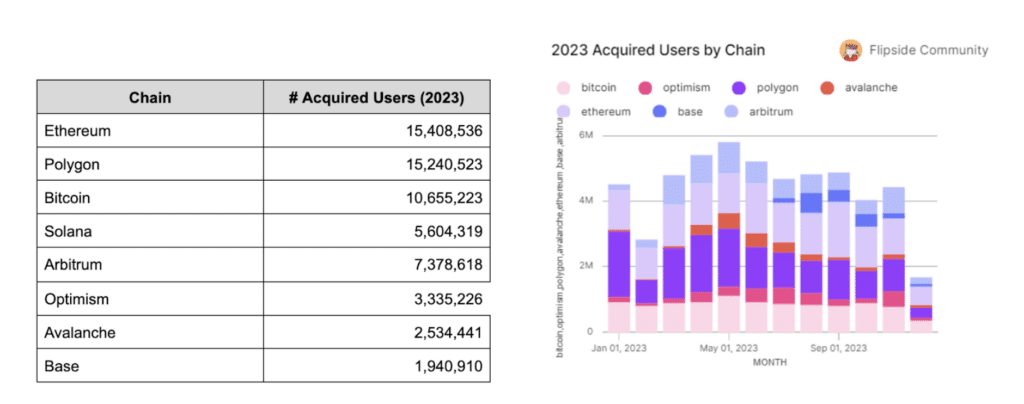Screen dimensions: 1024x404
Task: Toggle the optimism legend swatch
Action: (645, 87)
